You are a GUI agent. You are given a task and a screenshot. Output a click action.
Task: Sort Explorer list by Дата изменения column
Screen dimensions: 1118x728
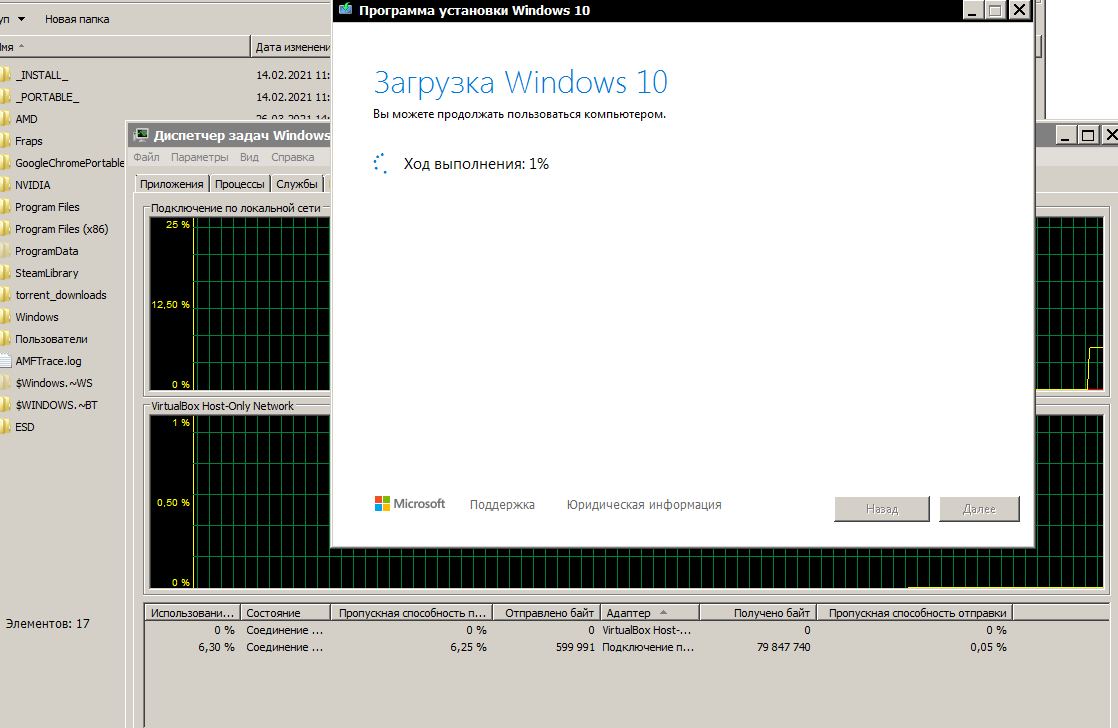tap(292, 47)
